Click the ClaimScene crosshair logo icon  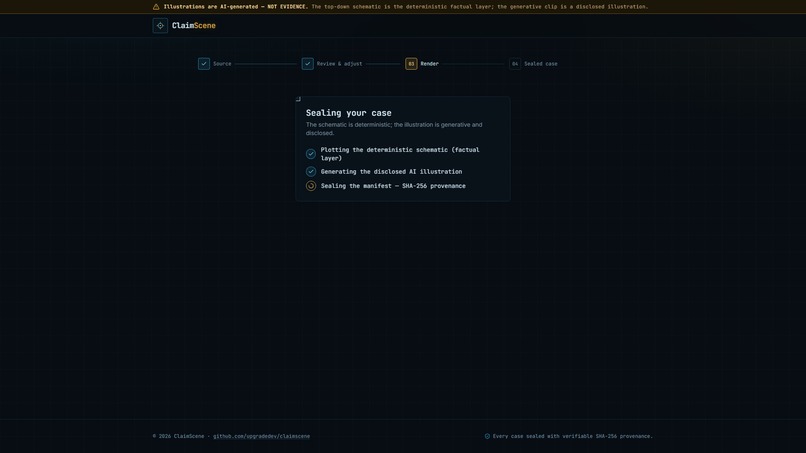[160, 25]
